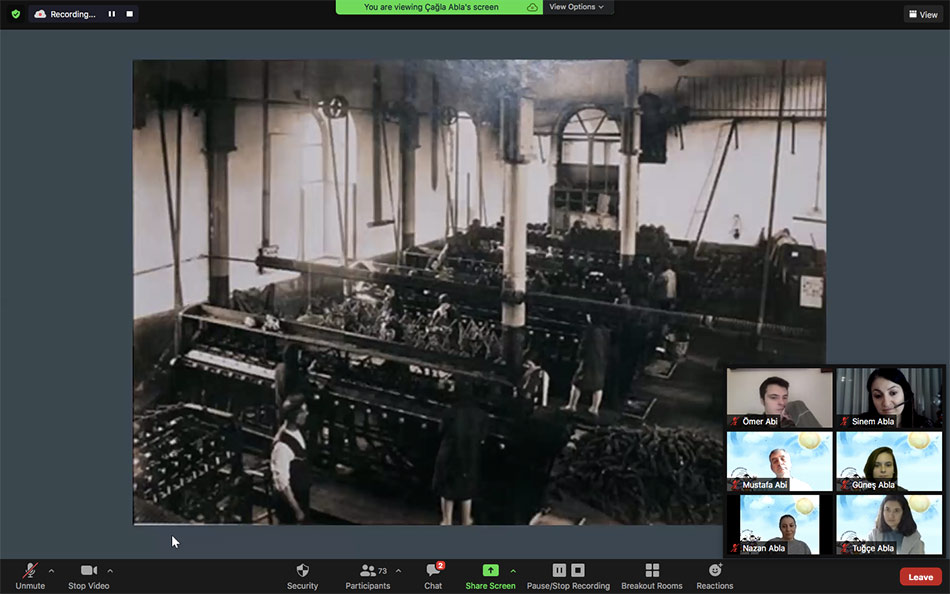
Task: Select Tuğçe Abla's video thumbnail
Action: pyautogui.click(x=889, y=524)
